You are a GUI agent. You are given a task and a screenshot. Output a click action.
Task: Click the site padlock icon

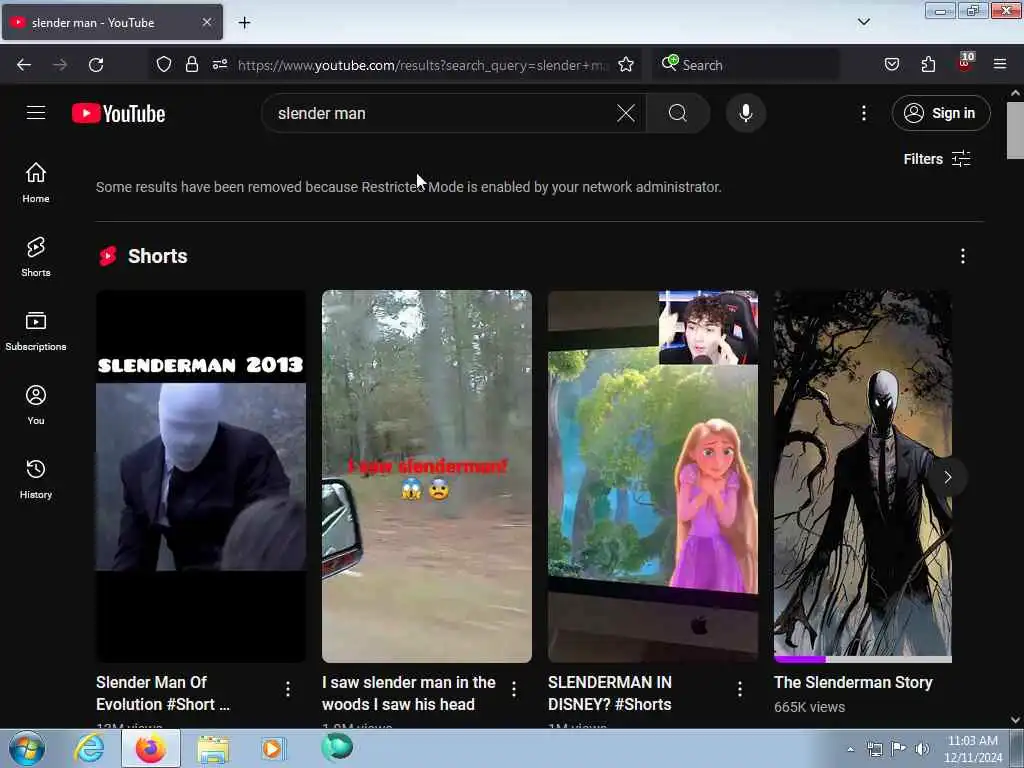(x=191, y=65)
